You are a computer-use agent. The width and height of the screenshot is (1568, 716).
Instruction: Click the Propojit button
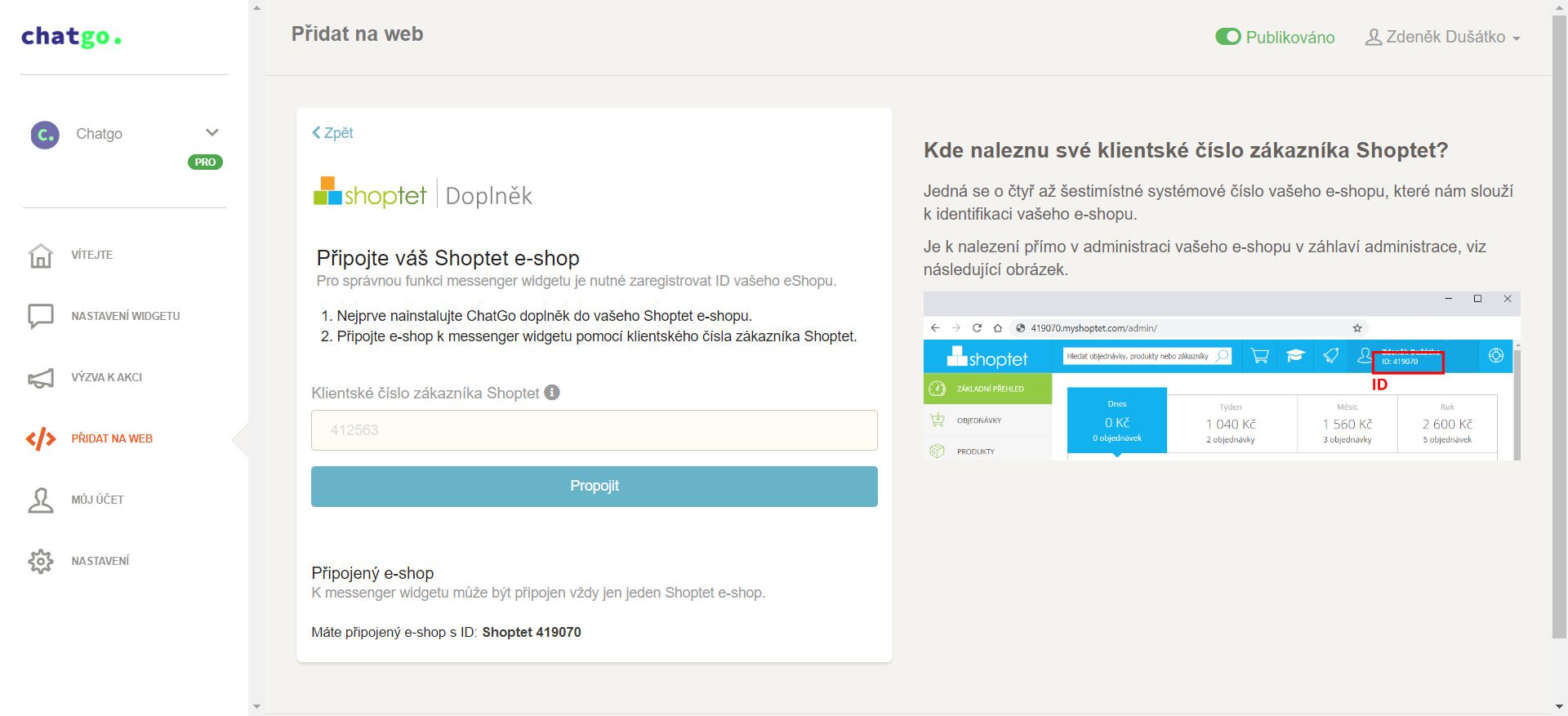(x=595, y=487)
